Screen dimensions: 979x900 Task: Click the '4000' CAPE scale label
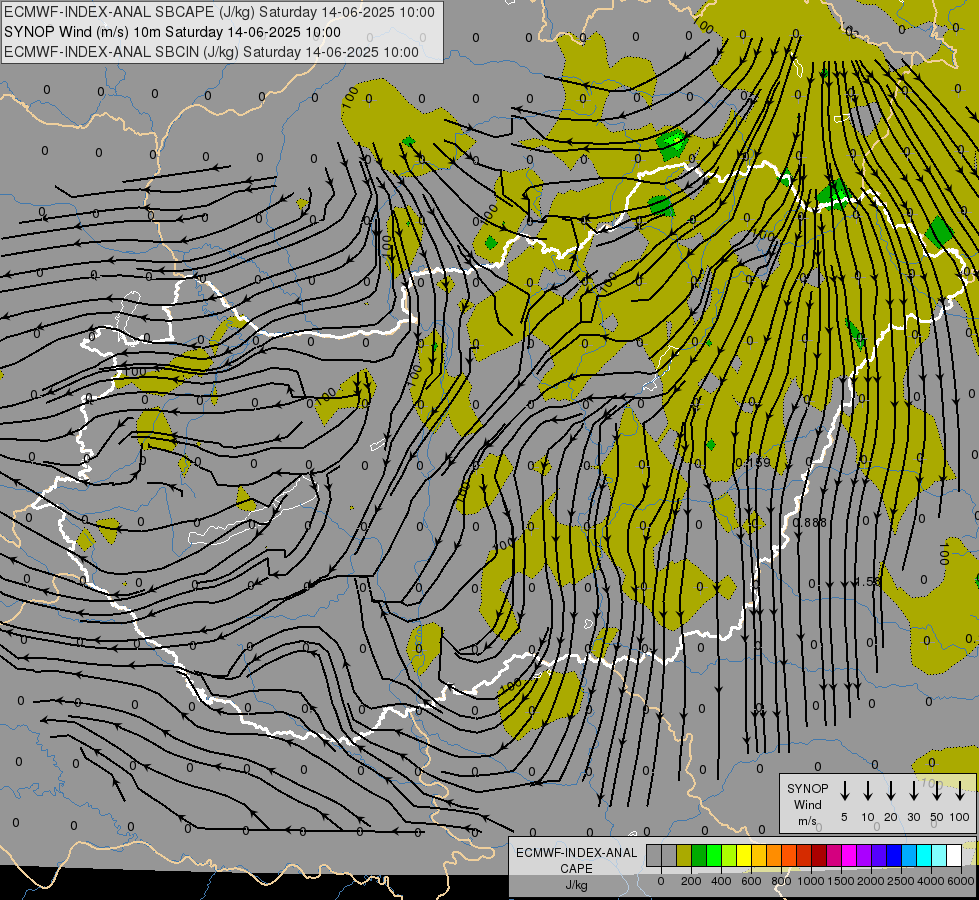coord(931,881)
